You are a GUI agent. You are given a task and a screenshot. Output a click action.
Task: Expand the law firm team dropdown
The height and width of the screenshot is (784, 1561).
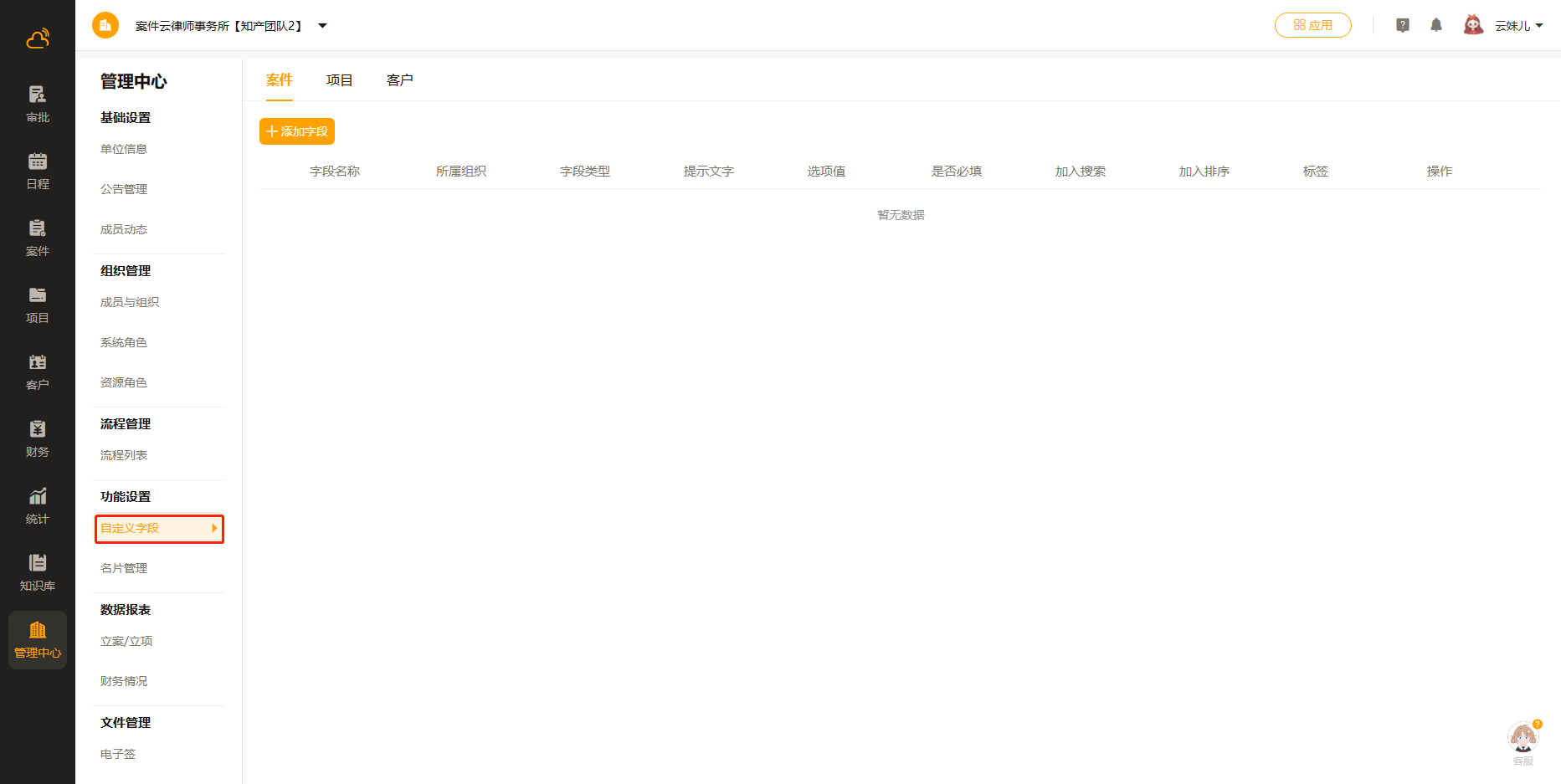(322, 26)
